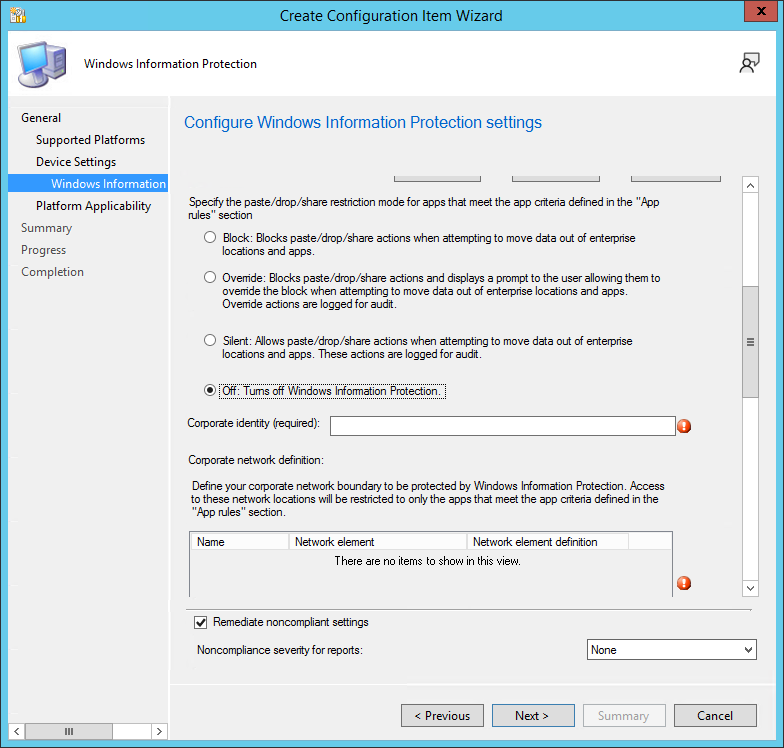The width and height of the screenshot is (784, 748).
Task: Click the Next button
Action: coord(532,715)
